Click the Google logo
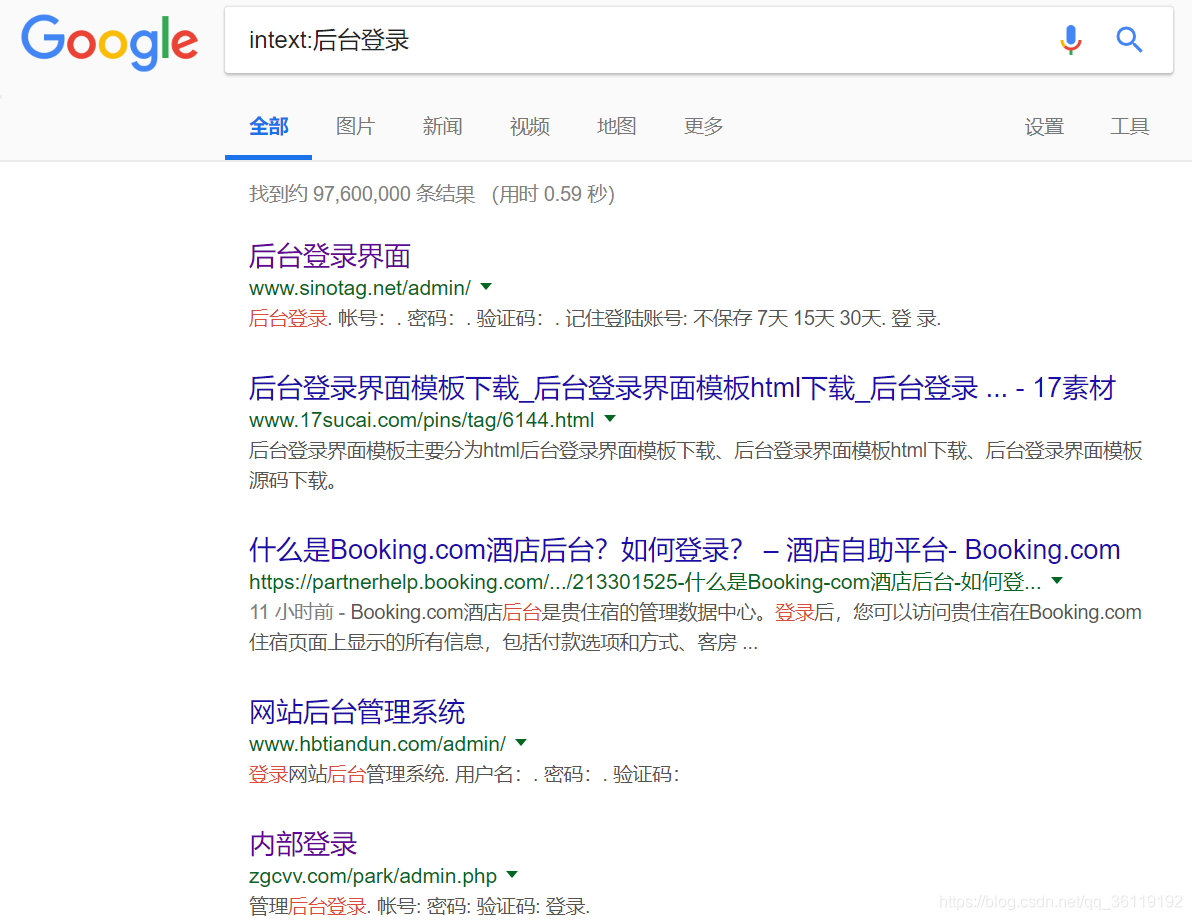Viewport: 1192px width, 920px height. (x=109, y=41)
